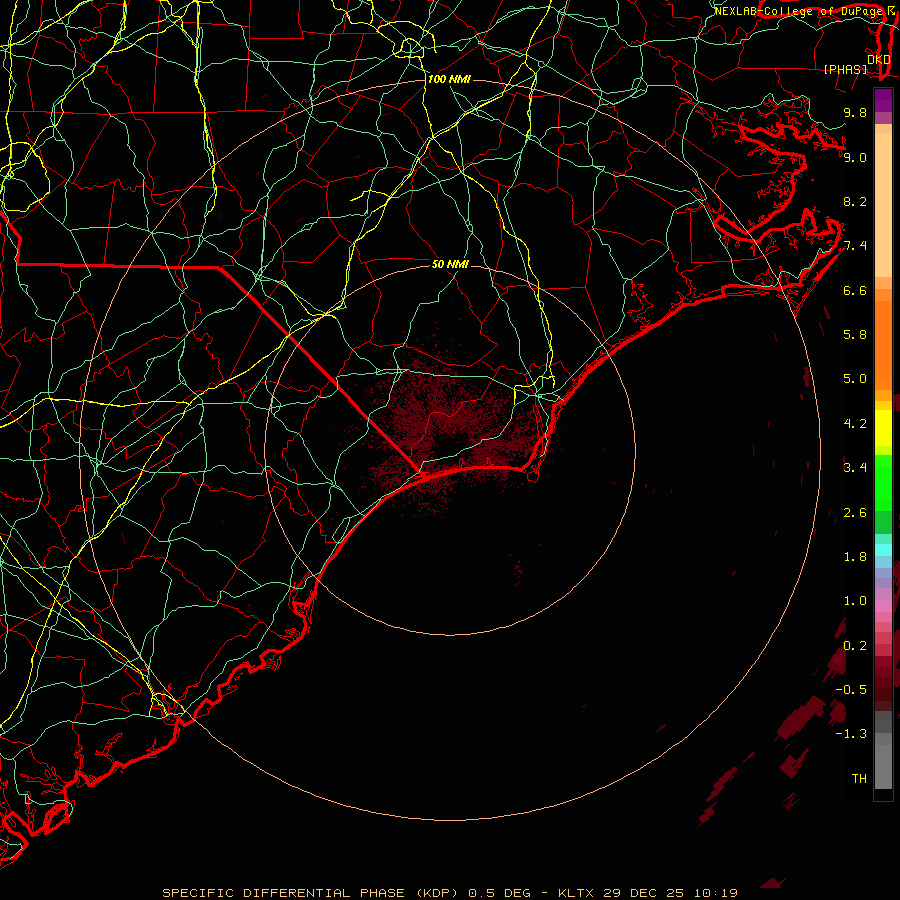This screenshot has height=900, width=900.
Task: Click the "[PHAS]" label above the color scale
Action: pyautogui.click(x=845, y=69)
